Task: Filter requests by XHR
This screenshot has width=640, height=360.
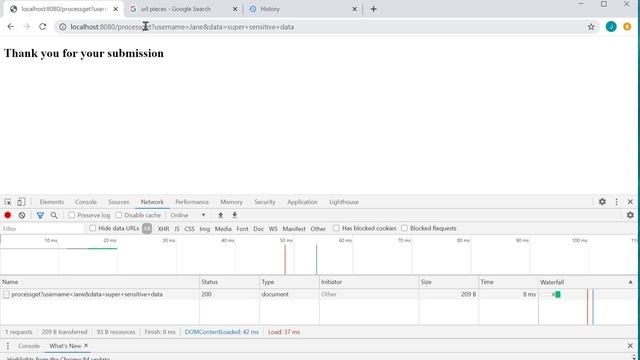Action: click(x=163, y=229)
